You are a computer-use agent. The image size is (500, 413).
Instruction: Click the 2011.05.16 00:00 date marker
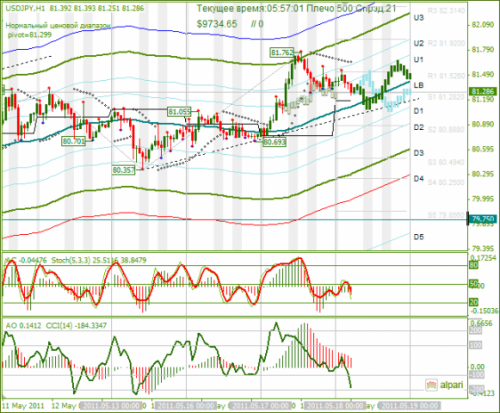[x=186, y=406]
